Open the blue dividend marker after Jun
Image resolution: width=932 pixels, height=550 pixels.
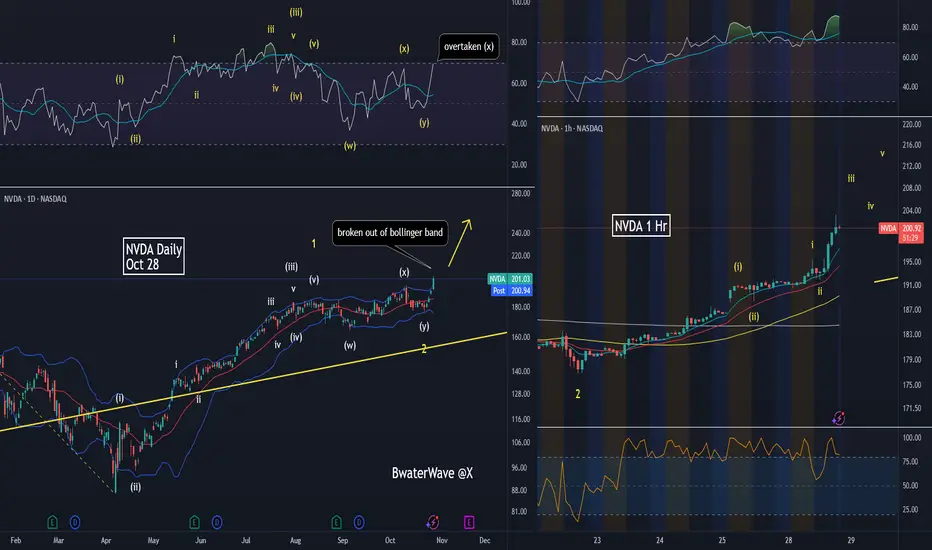point(217,523)
